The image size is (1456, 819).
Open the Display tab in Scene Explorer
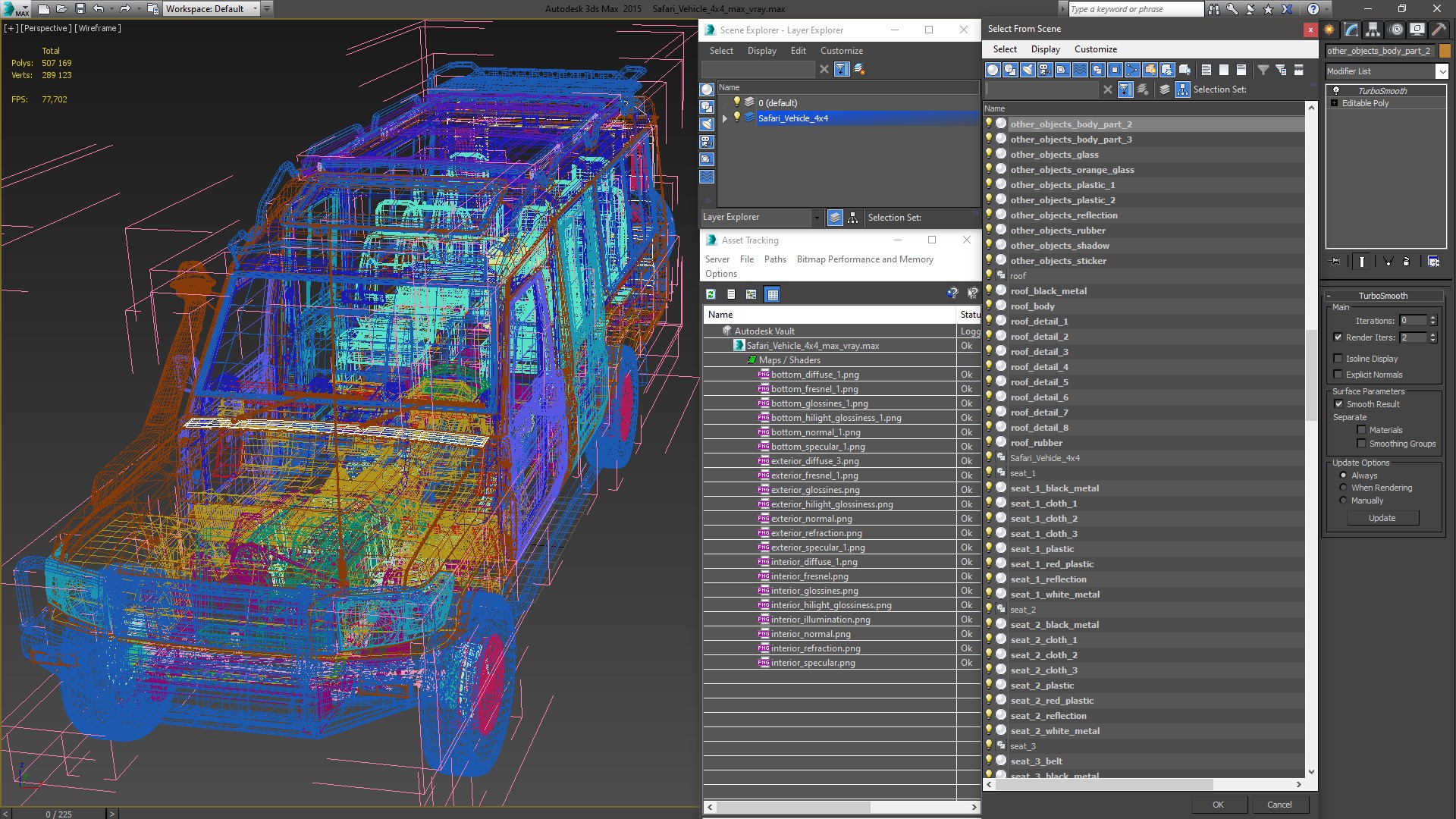(x=762, y=50)
